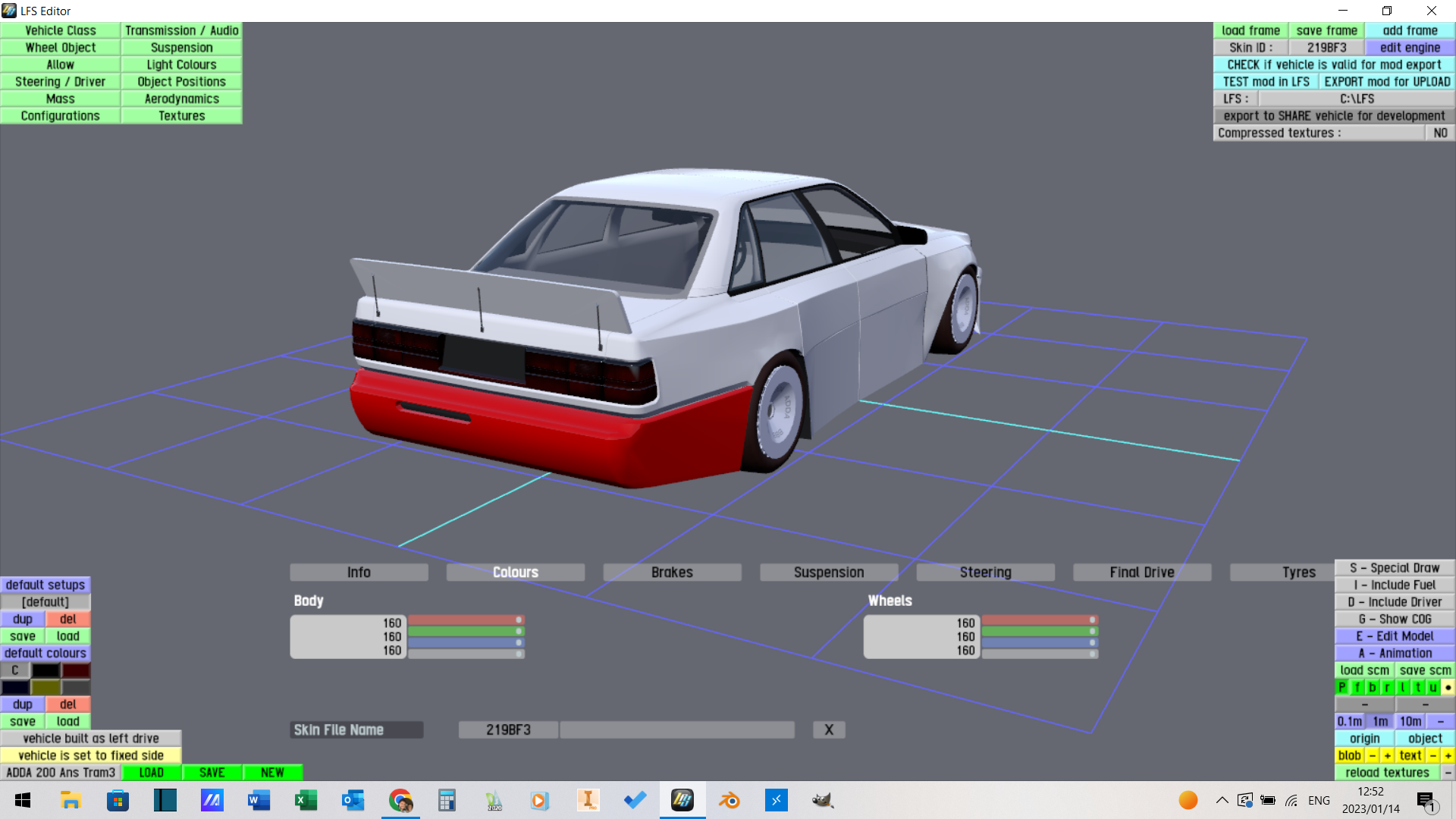Open Blender from the Windows taskbar
This screenshot has width=1456, height=819.
point(729,800)
